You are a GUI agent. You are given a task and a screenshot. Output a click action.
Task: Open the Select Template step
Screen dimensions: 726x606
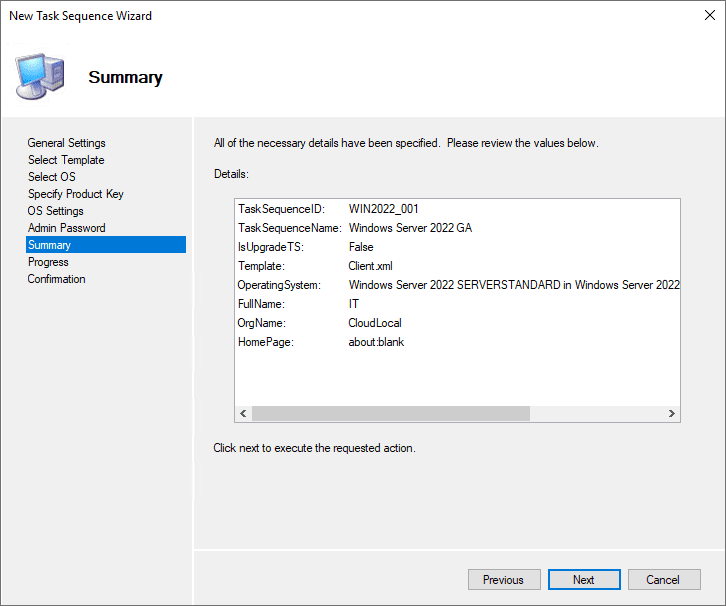click(66, 160)
